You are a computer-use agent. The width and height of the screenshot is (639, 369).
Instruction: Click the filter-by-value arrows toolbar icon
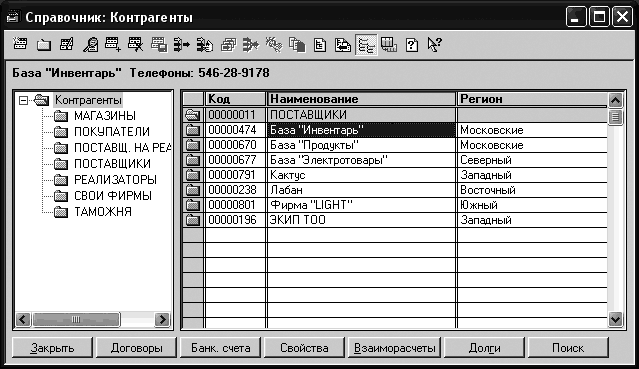(251, 44)
